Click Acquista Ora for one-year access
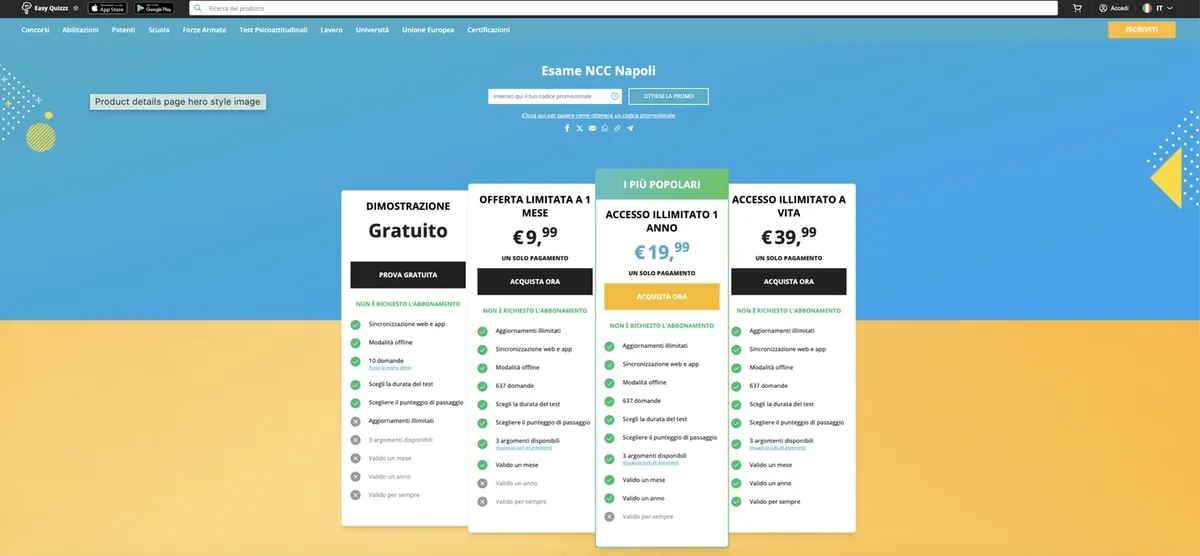The width and height of the screenshot is (1200, 556). 661,297
